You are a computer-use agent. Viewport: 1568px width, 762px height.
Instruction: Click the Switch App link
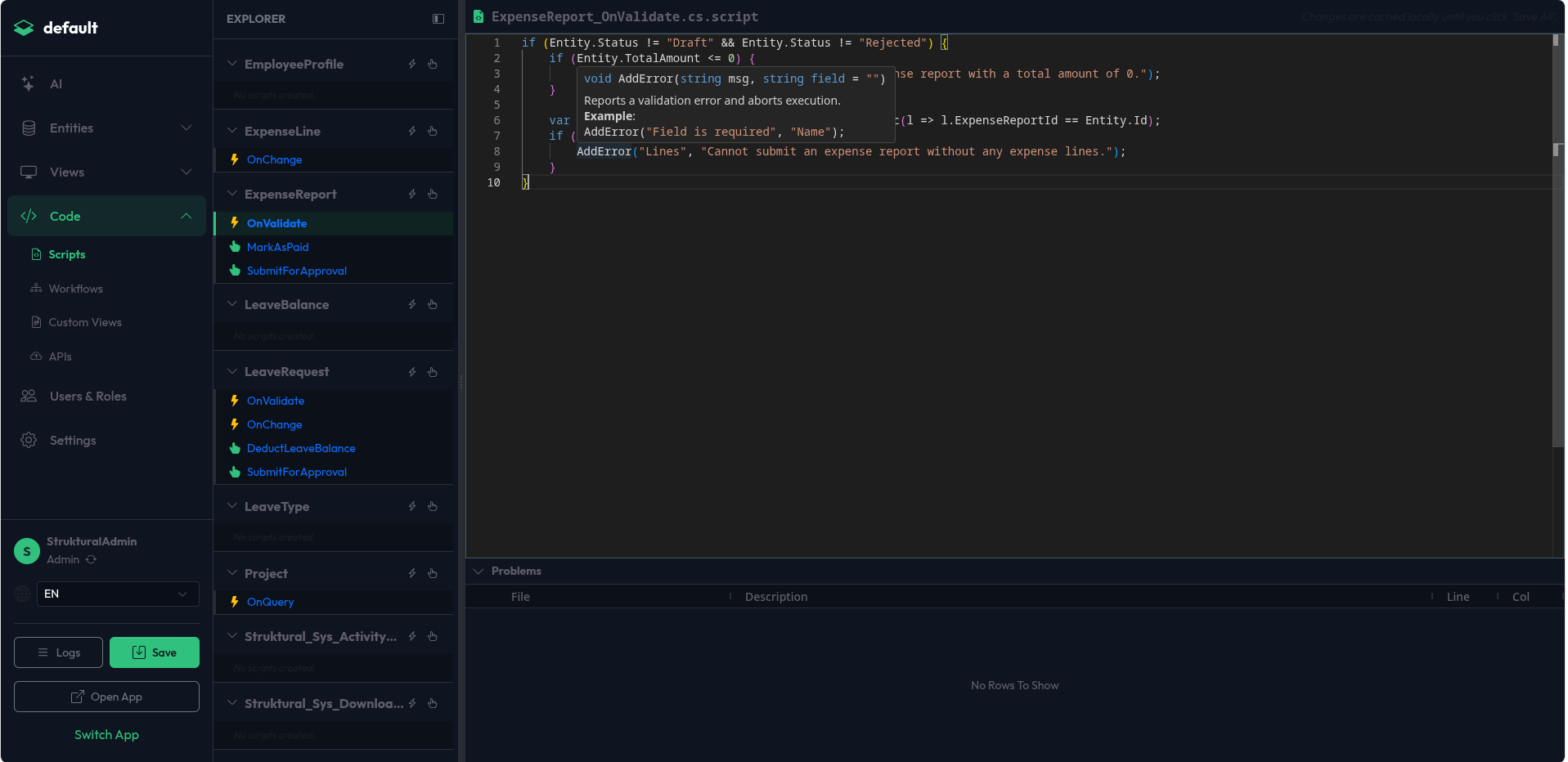point(106,734)
